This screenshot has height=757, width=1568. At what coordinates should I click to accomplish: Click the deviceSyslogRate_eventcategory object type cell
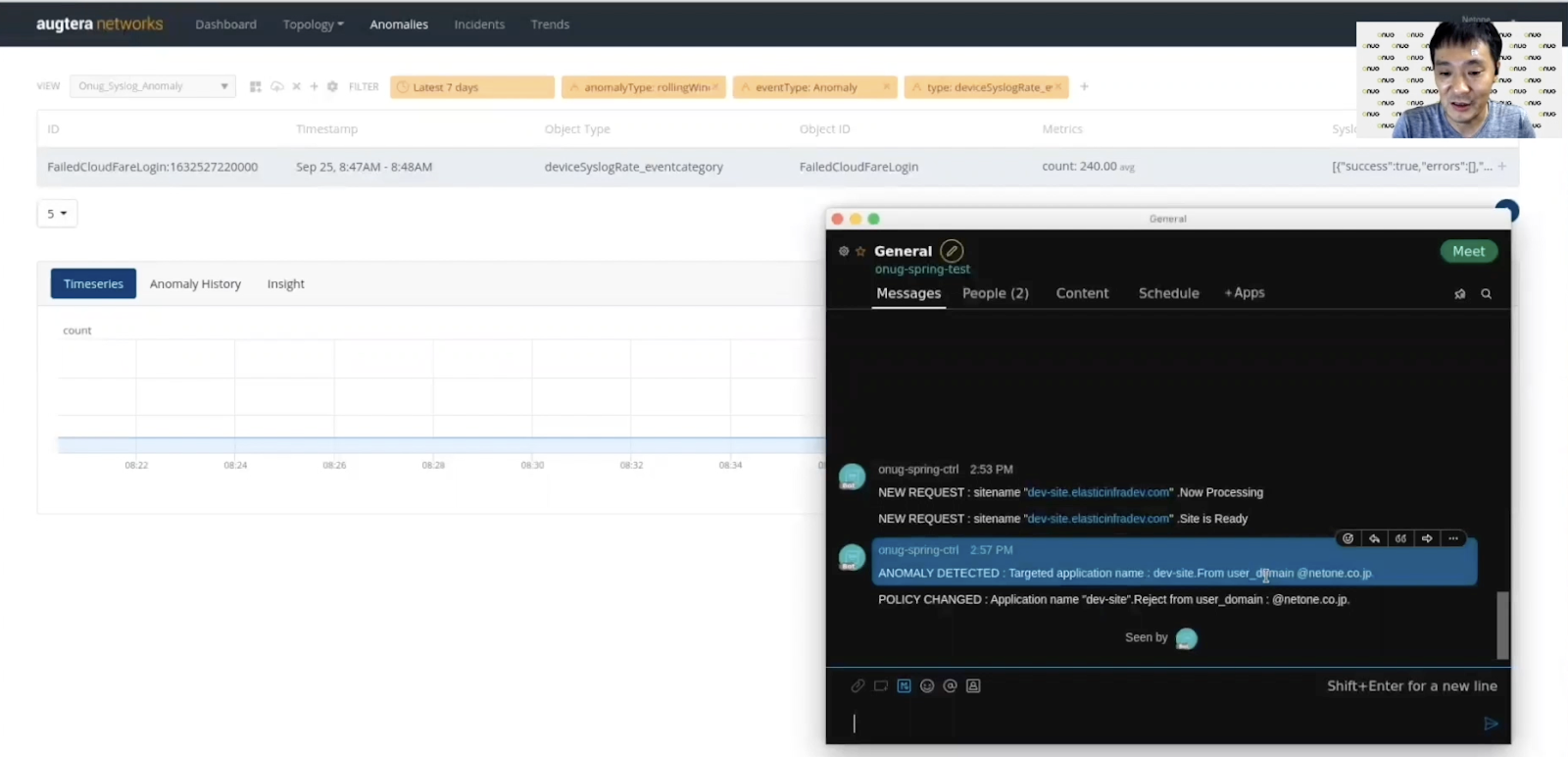[x=634, y=167]
